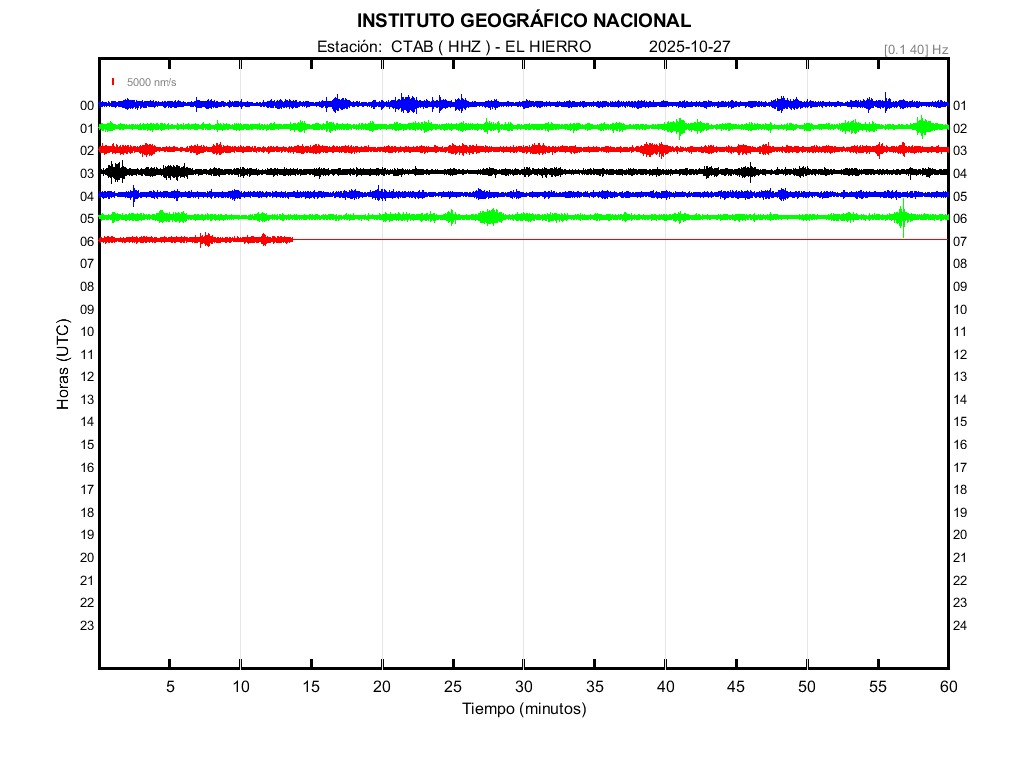Select the 5000 nm/s scale text
Viewport: 1024px width, 768px height.
click(x=151, y=82)
